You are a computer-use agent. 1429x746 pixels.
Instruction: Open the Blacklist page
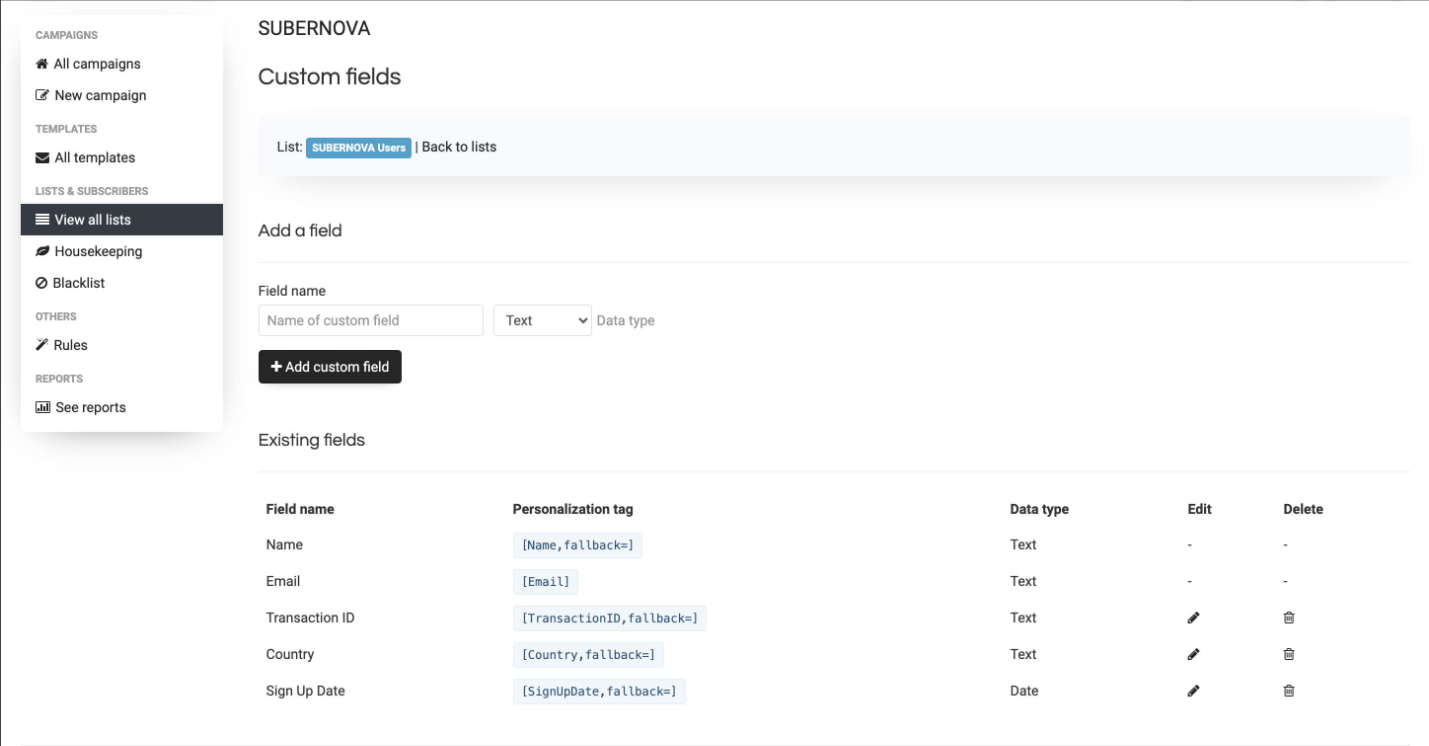pyautogui.click(x=78, y=283)
